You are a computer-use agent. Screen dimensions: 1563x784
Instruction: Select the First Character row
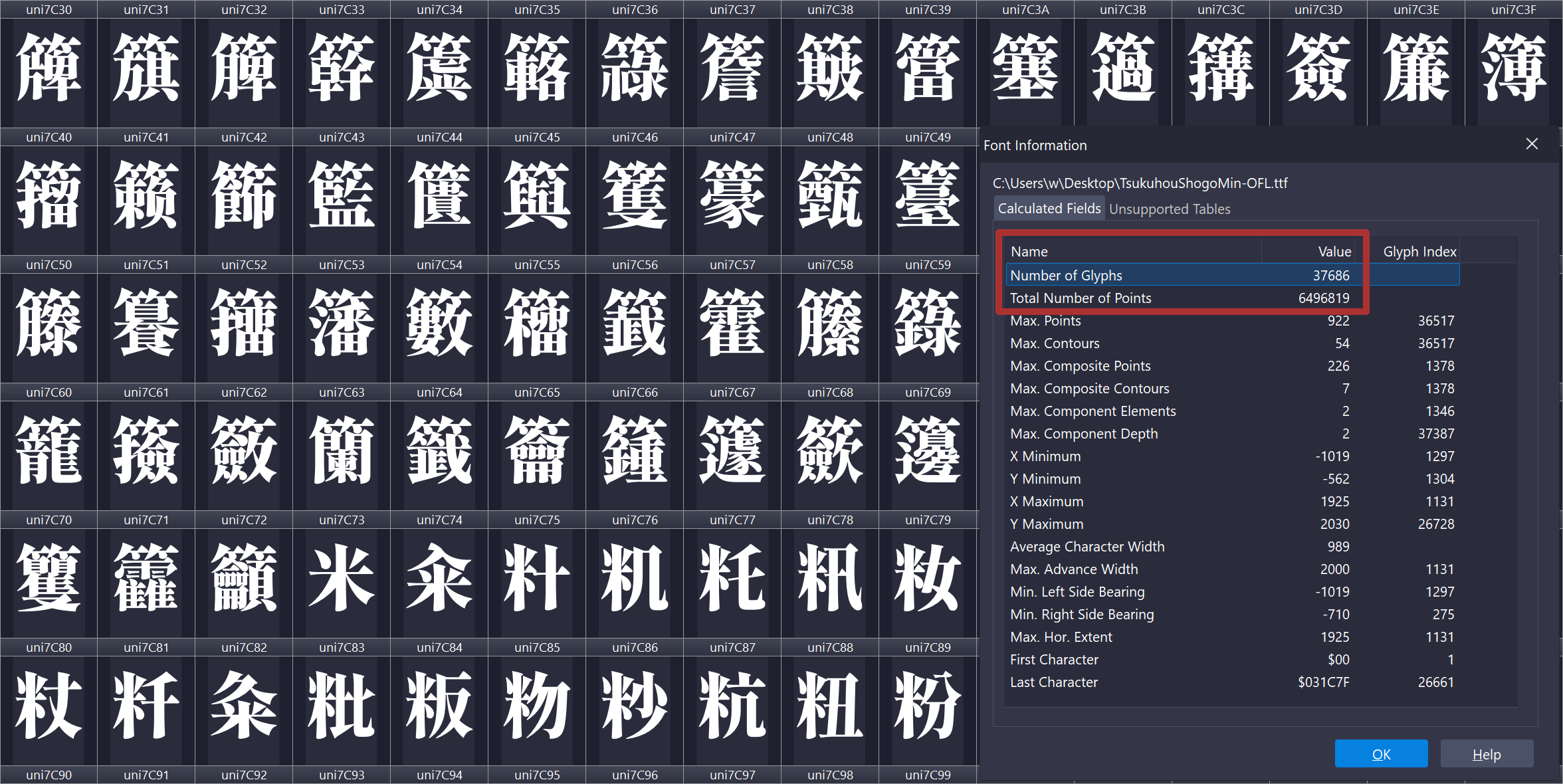pyautogui.click(x=1233, y=659)
